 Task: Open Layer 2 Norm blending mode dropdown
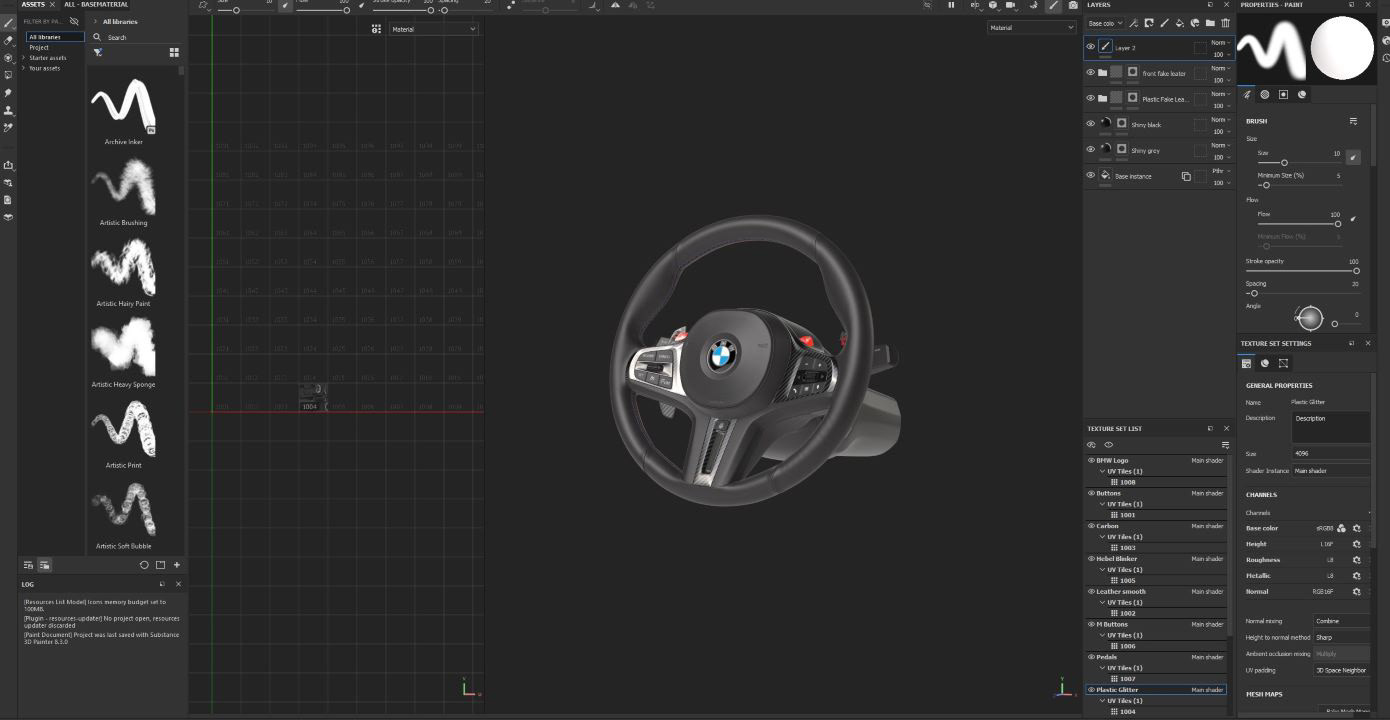1221,42
